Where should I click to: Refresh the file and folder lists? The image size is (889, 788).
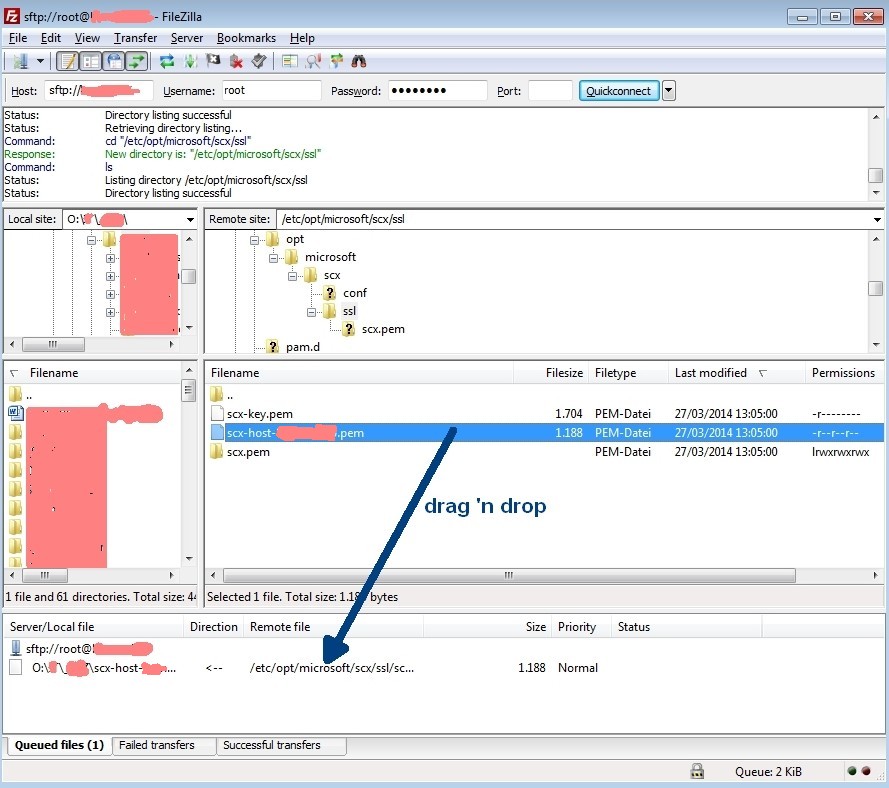point(167,61)
